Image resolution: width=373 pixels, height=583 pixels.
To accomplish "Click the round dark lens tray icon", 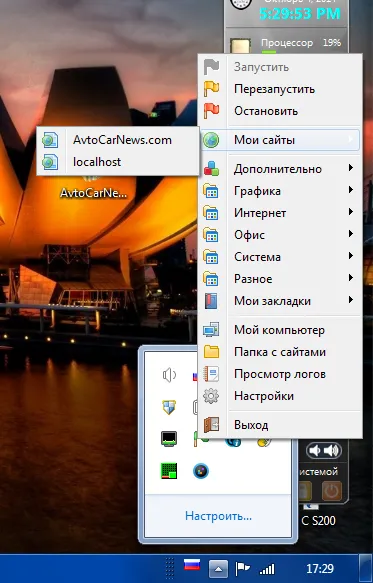I will pyautogui.click(x=201, y=471).
